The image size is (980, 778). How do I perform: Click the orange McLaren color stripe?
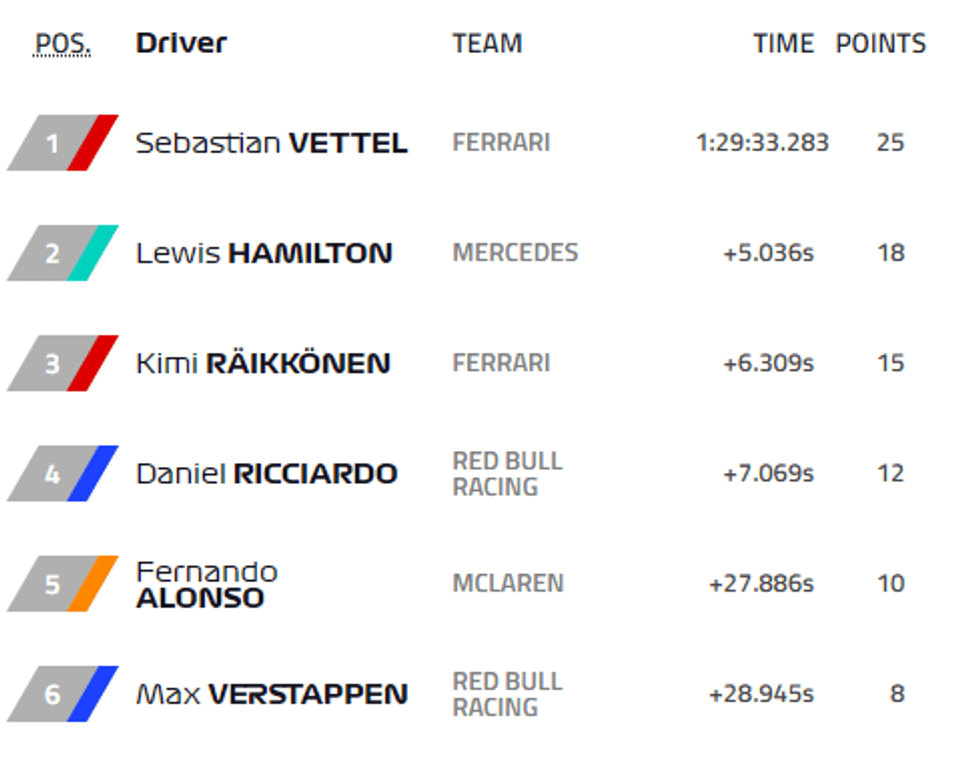(93, 584)
